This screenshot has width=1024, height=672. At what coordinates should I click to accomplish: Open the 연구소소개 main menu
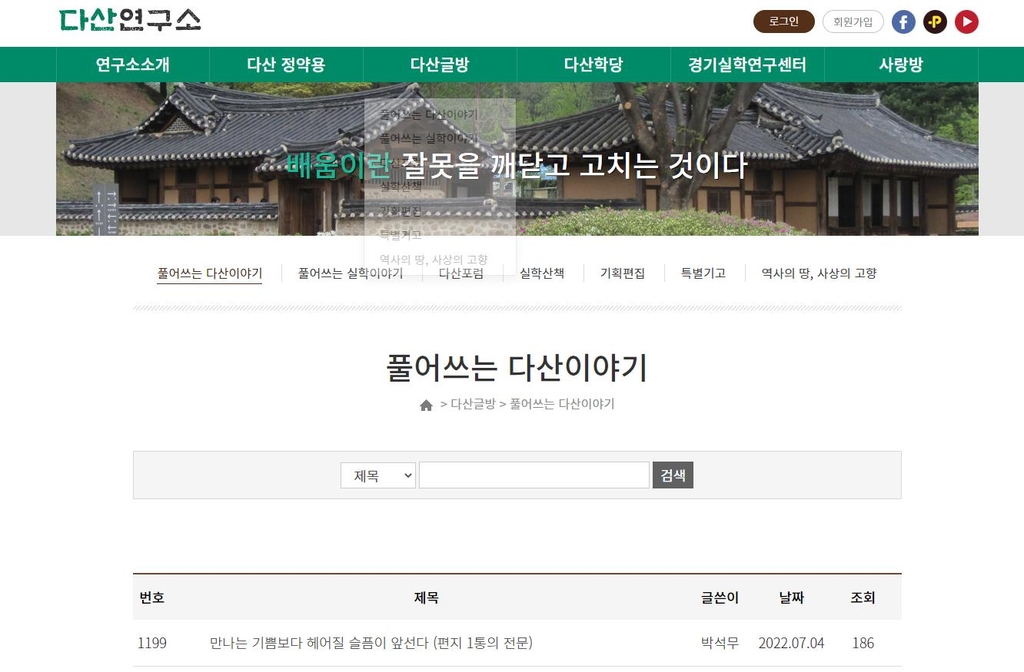(133, 65)
